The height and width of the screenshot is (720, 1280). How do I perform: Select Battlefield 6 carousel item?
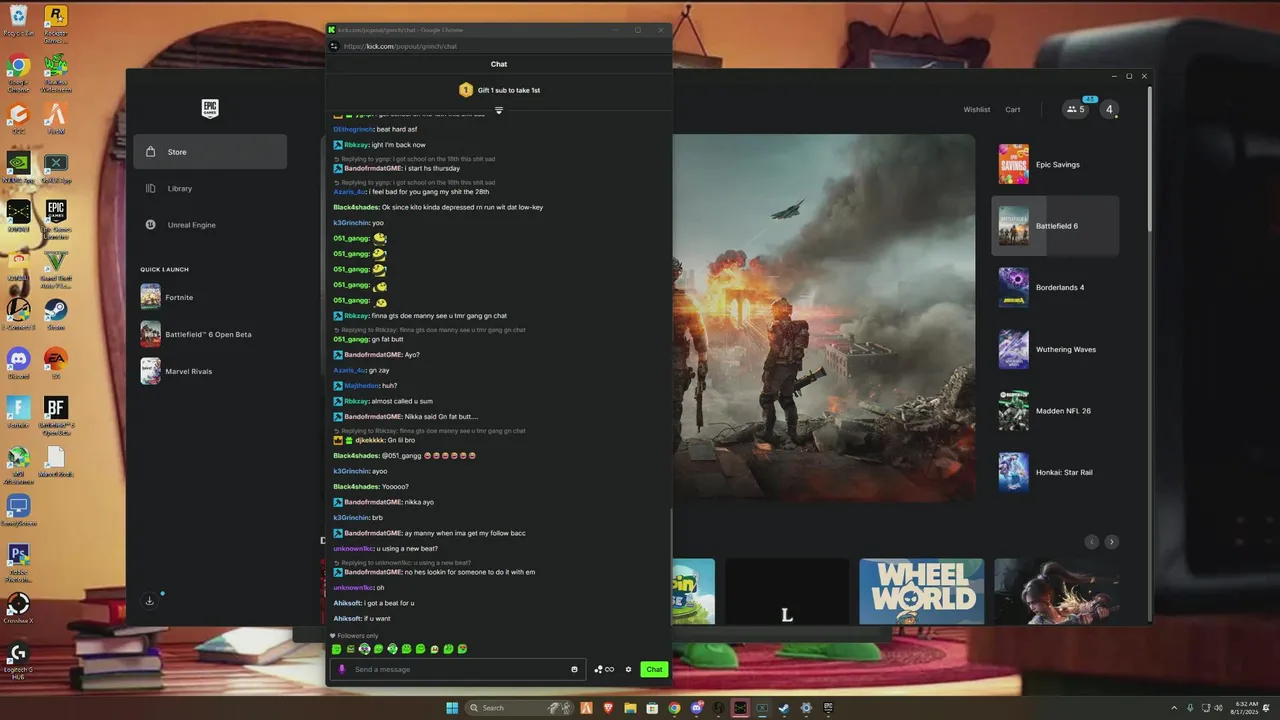pos(1055,226)
